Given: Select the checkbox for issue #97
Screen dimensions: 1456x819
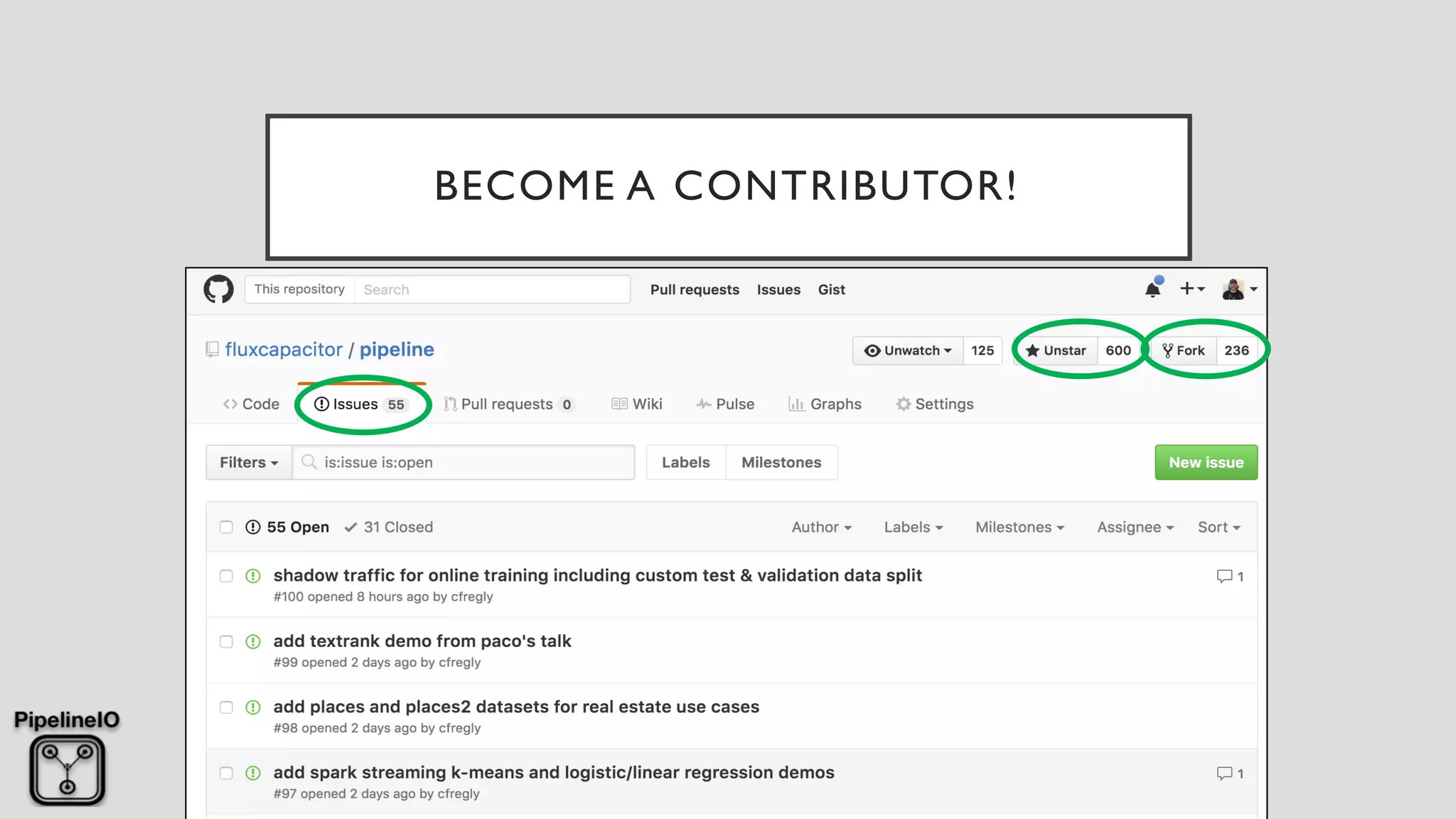Looking at the screenshot, I should click(226, 773).
